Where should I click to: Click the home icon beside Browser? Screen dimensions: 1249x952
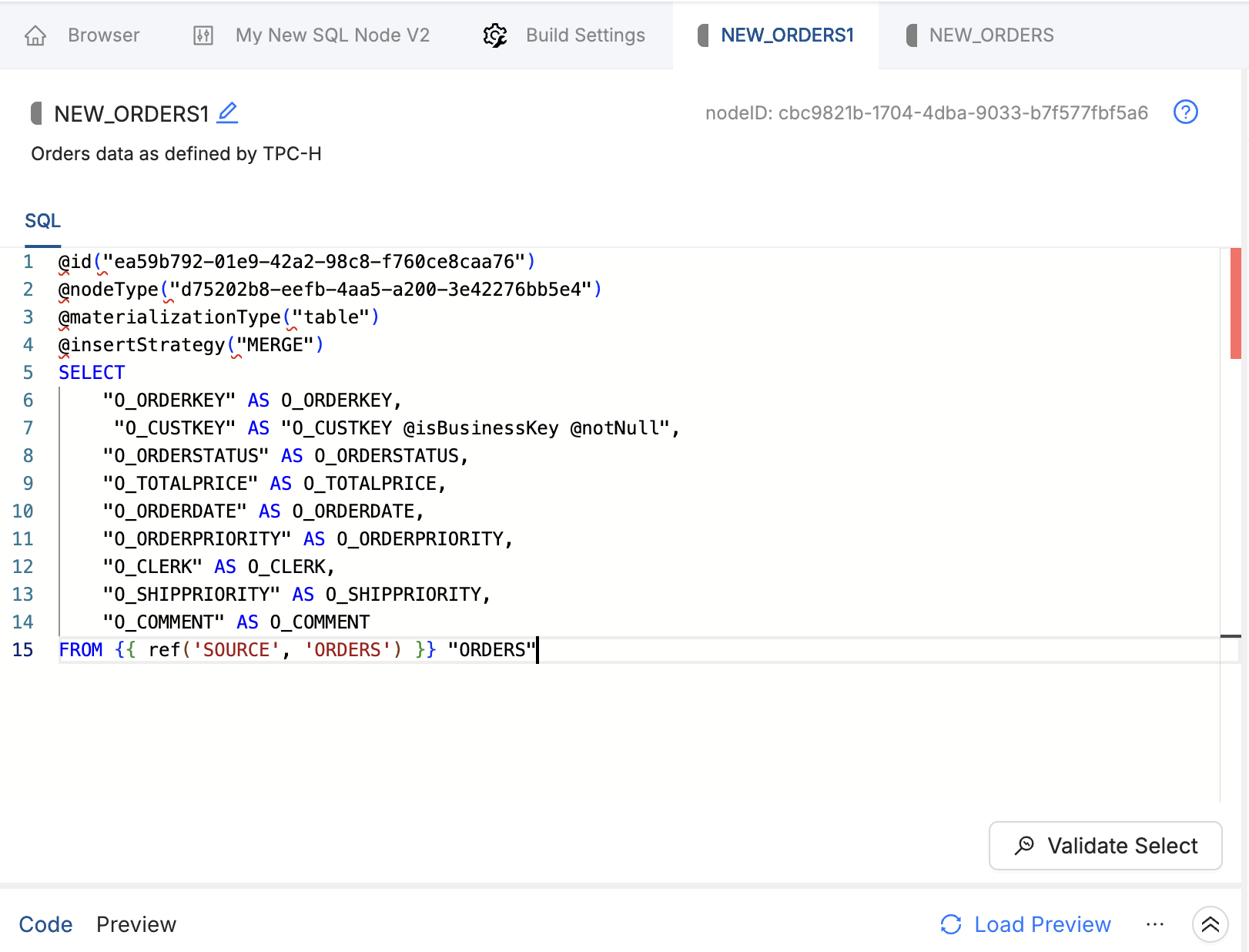click(35, 35)
